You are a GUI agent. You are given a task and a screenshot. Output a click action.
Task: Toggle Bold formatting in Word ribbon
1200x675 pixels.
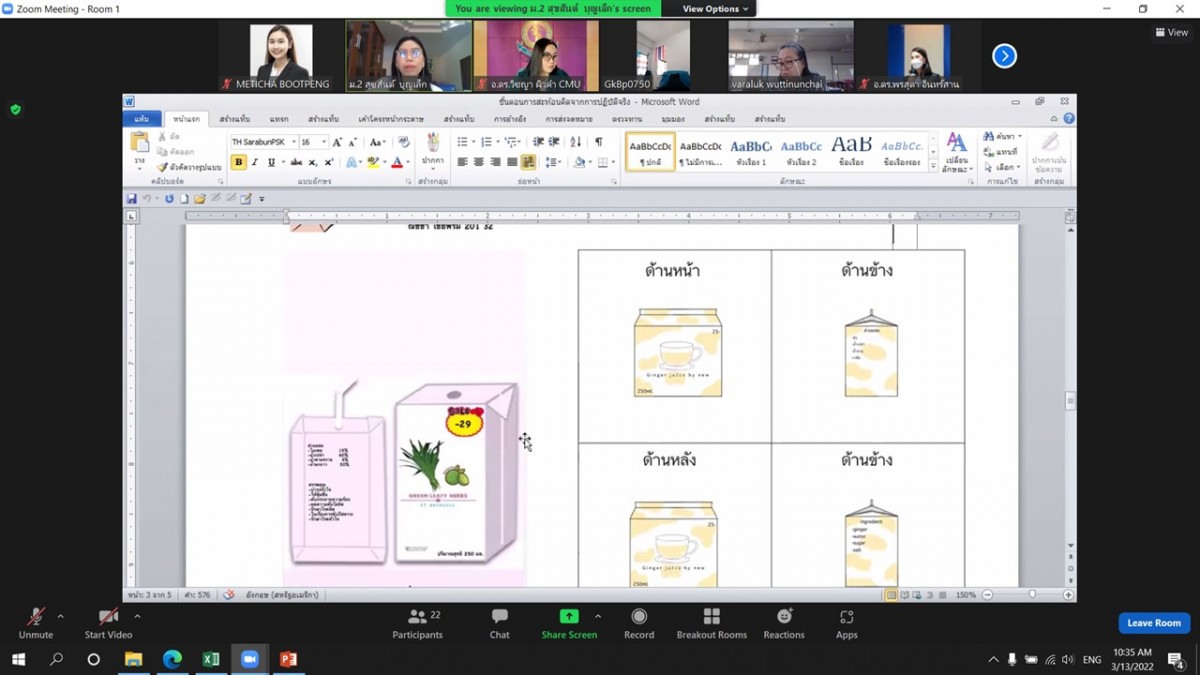point(238,162)
